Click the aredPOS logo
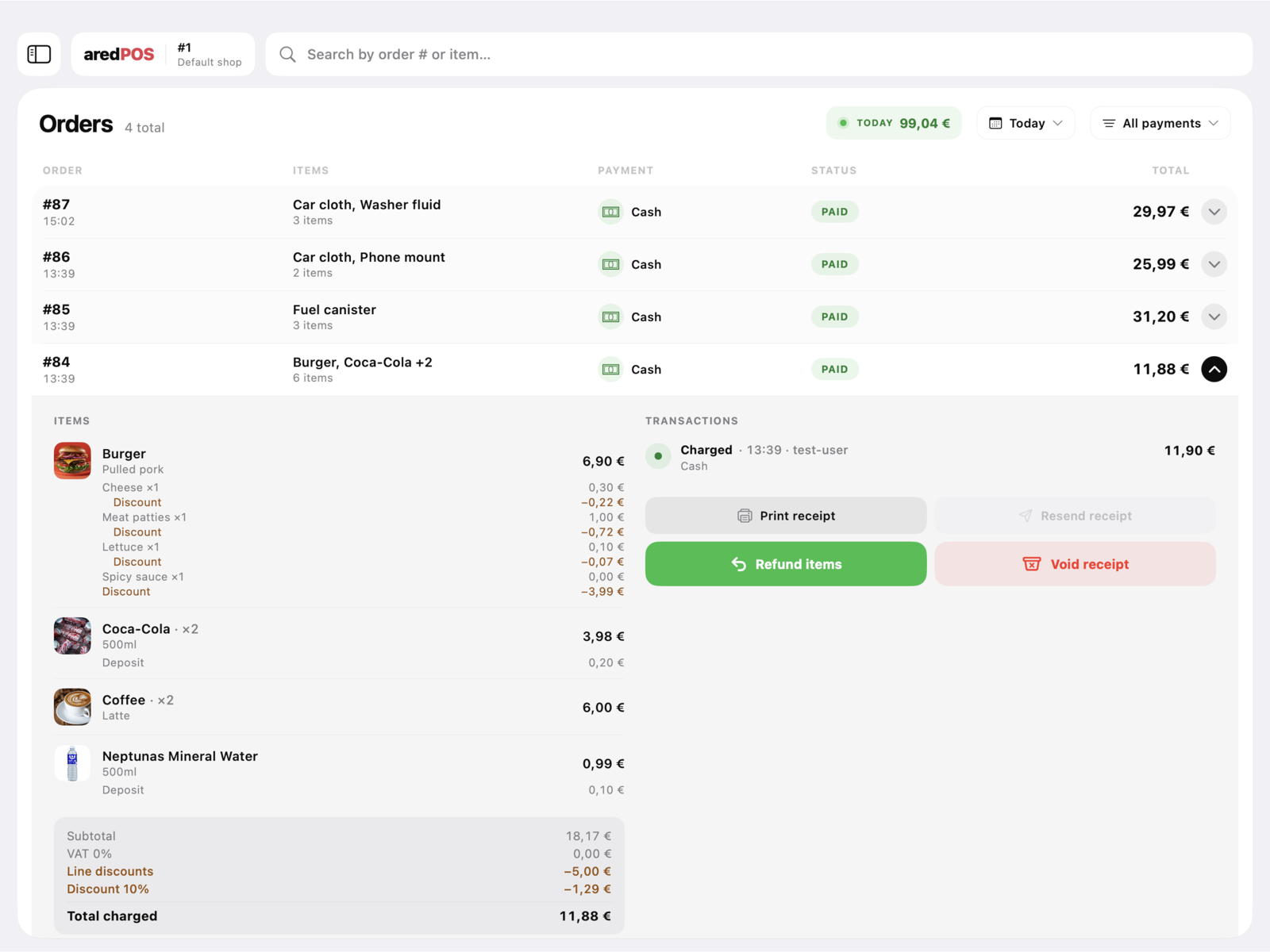The width and height of the screenshot is (1270, 952). pos(119,54)
